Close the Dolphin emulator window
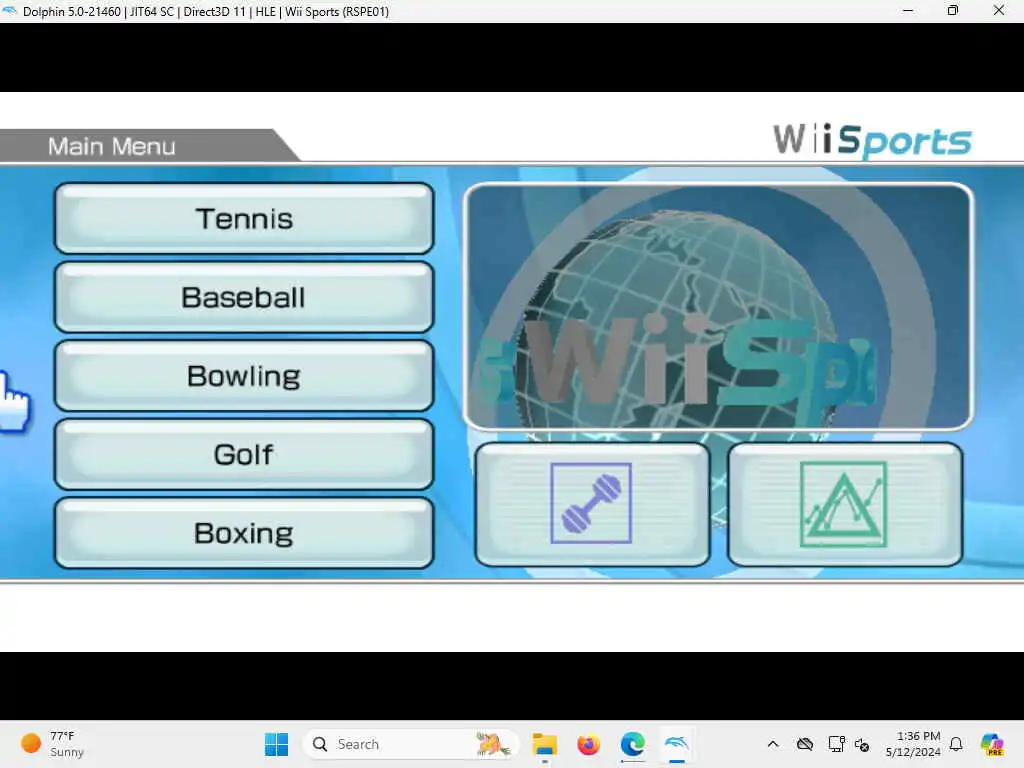 click(999, 10)
